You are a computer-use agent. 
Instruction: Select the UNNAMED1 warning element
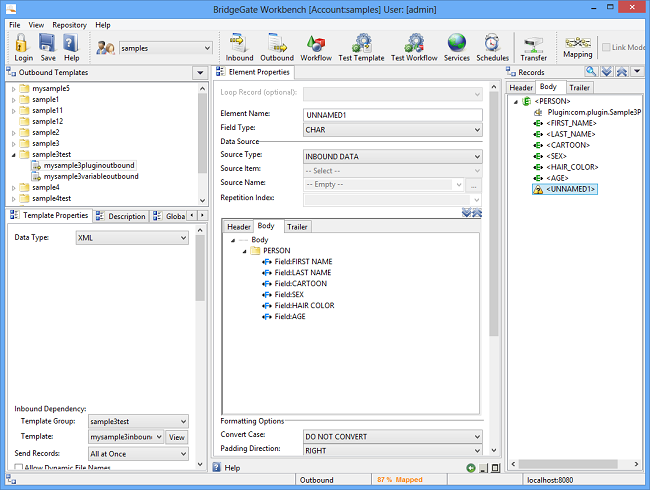565,189
